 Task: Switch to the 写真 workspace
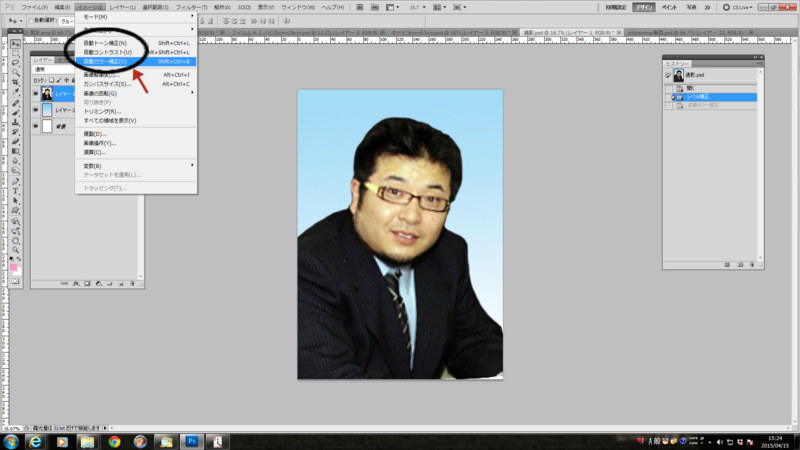pos(691,7)
